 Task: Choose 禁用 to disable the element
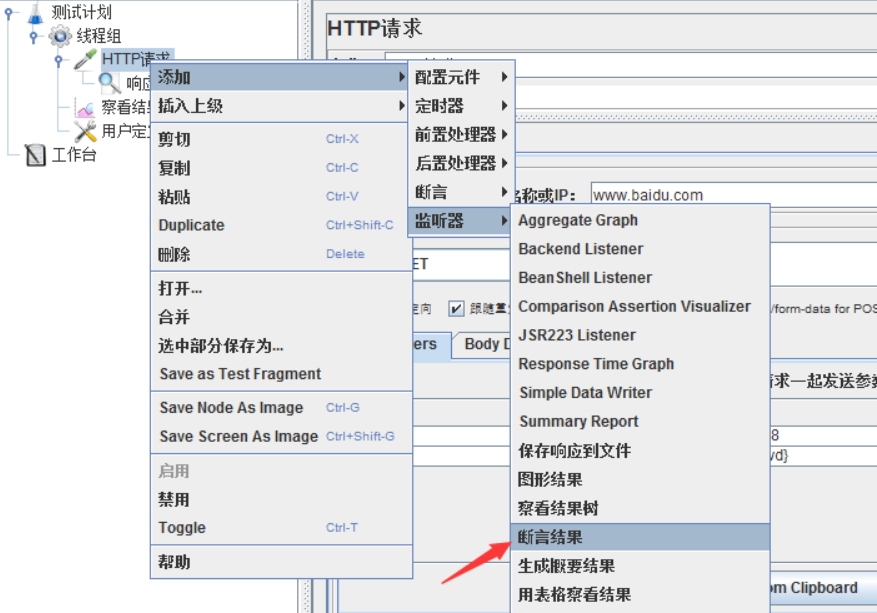pos(281,499)
